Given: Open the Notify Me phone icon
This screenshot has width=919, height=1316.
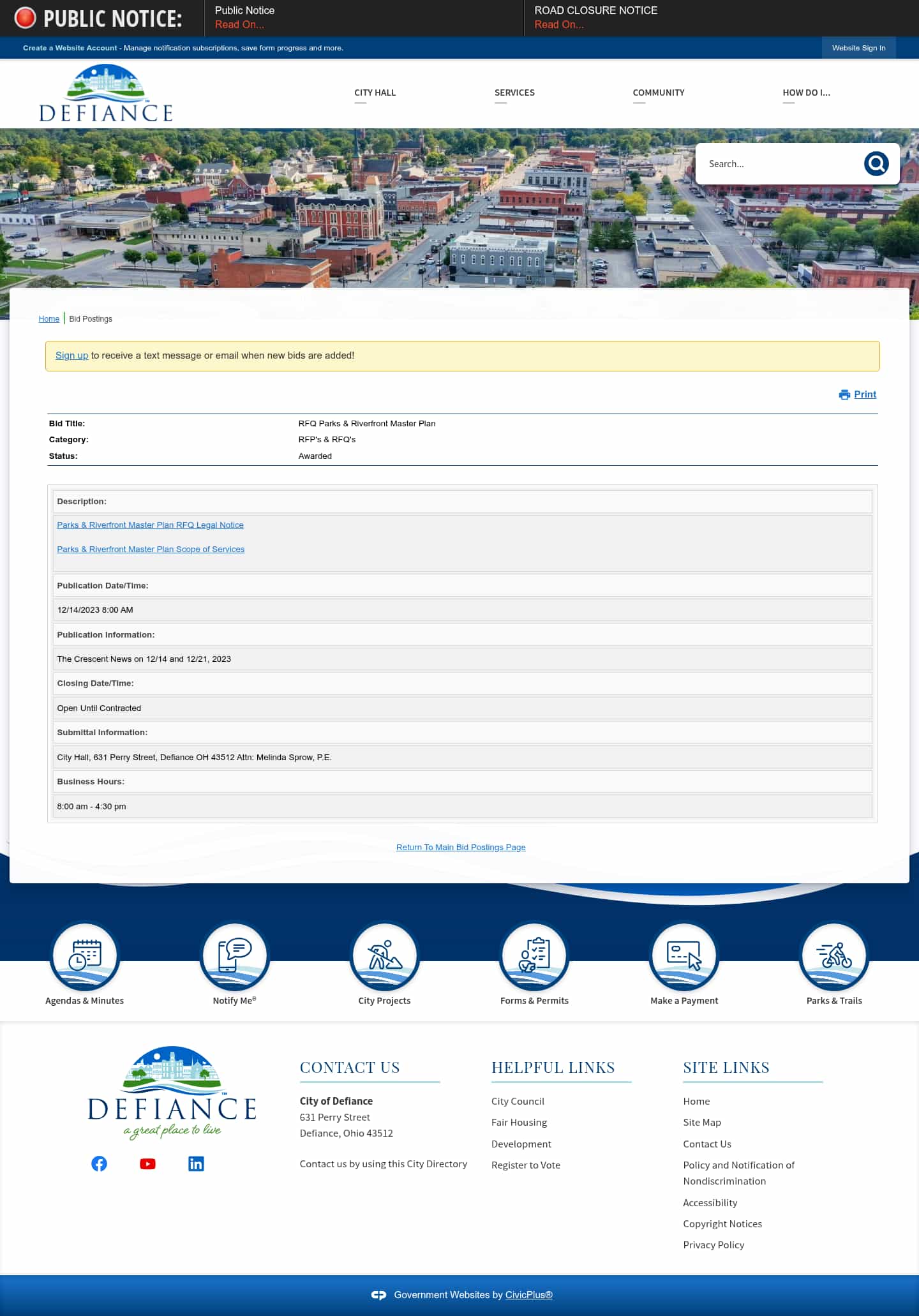Looking at the screenshot, I should point(235,956).
